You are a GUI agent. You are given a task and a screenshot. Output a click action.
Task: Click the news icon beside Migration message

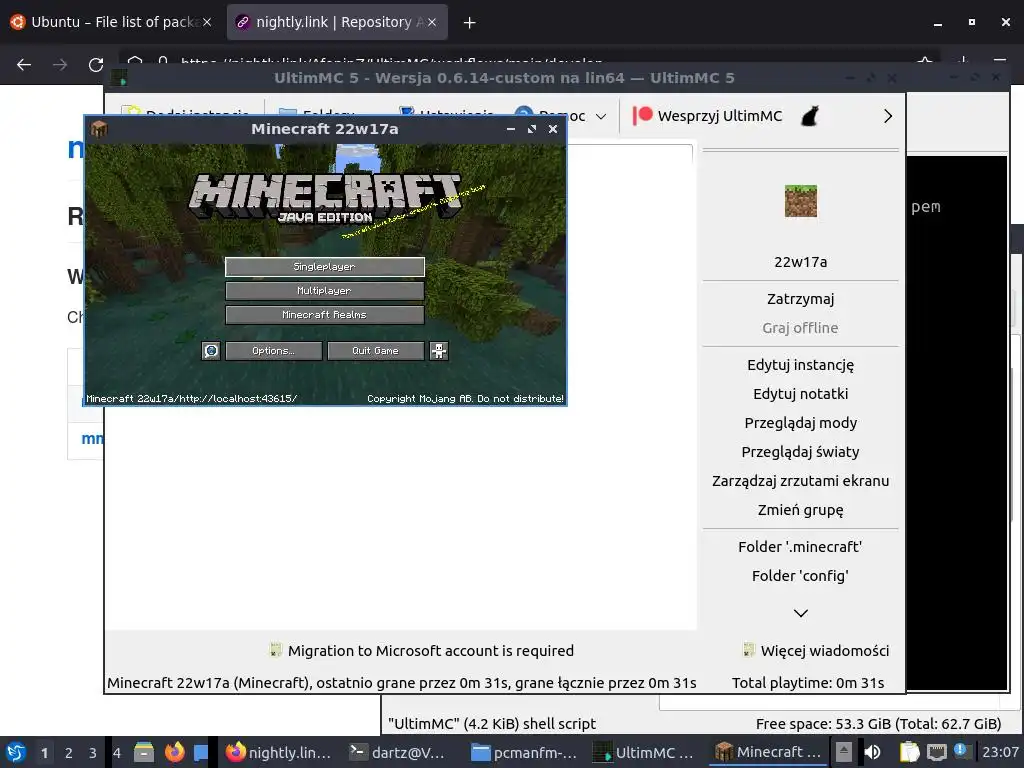[x=276, y=650]
